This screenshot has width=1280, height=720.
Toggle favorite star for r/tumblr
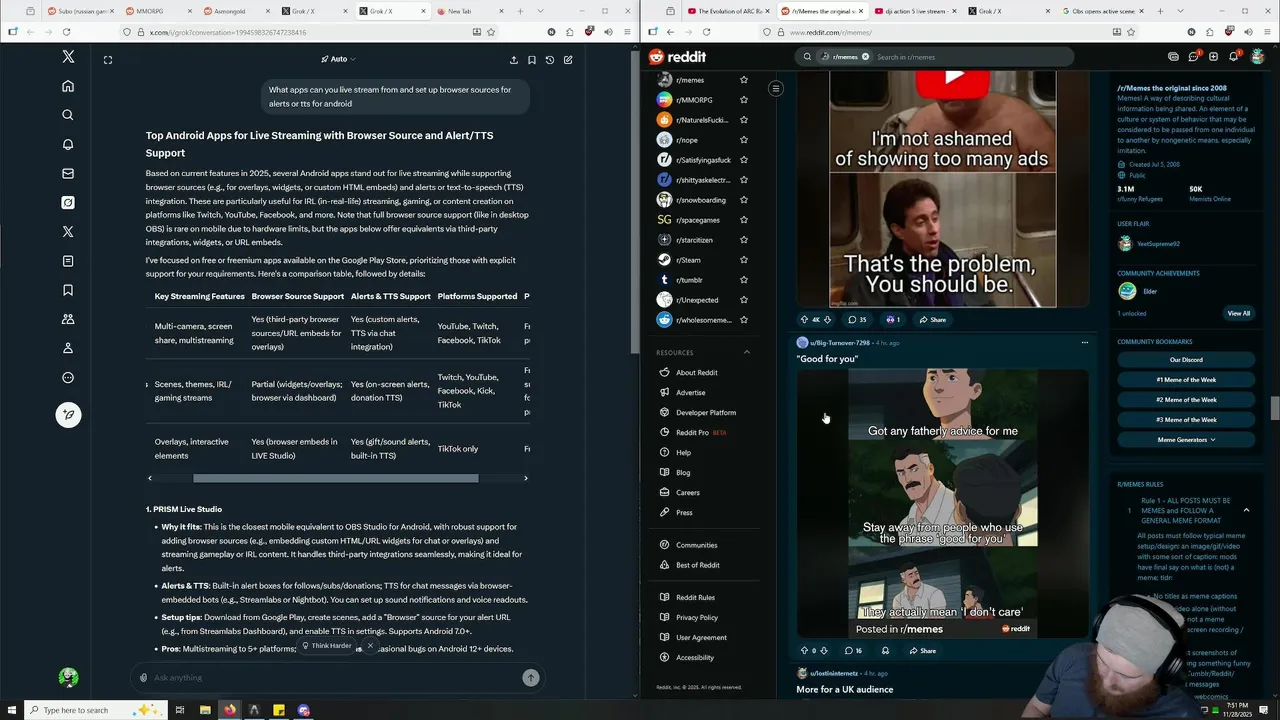click(x=743, y=280)
